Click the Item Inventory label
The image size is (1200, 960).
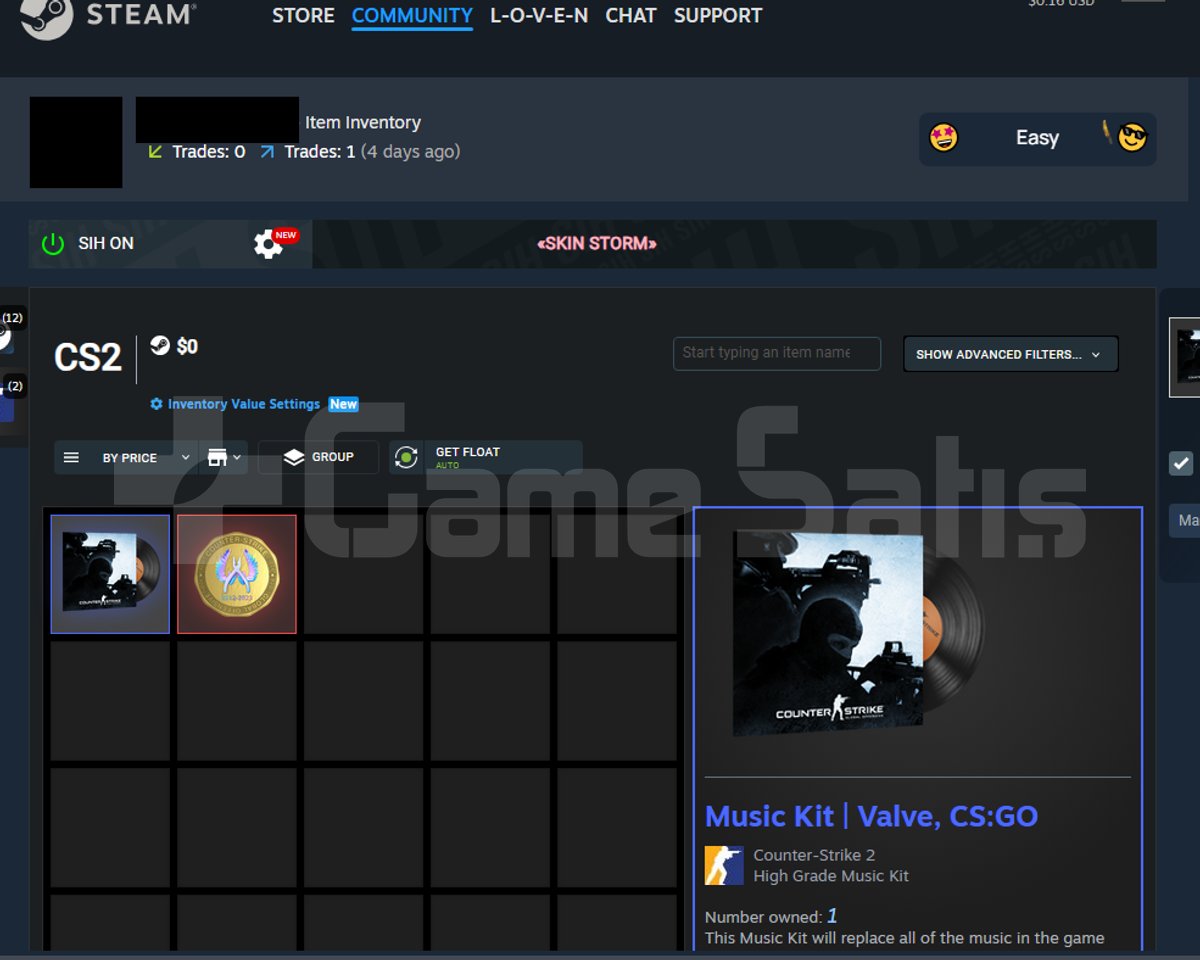[363, 122]
